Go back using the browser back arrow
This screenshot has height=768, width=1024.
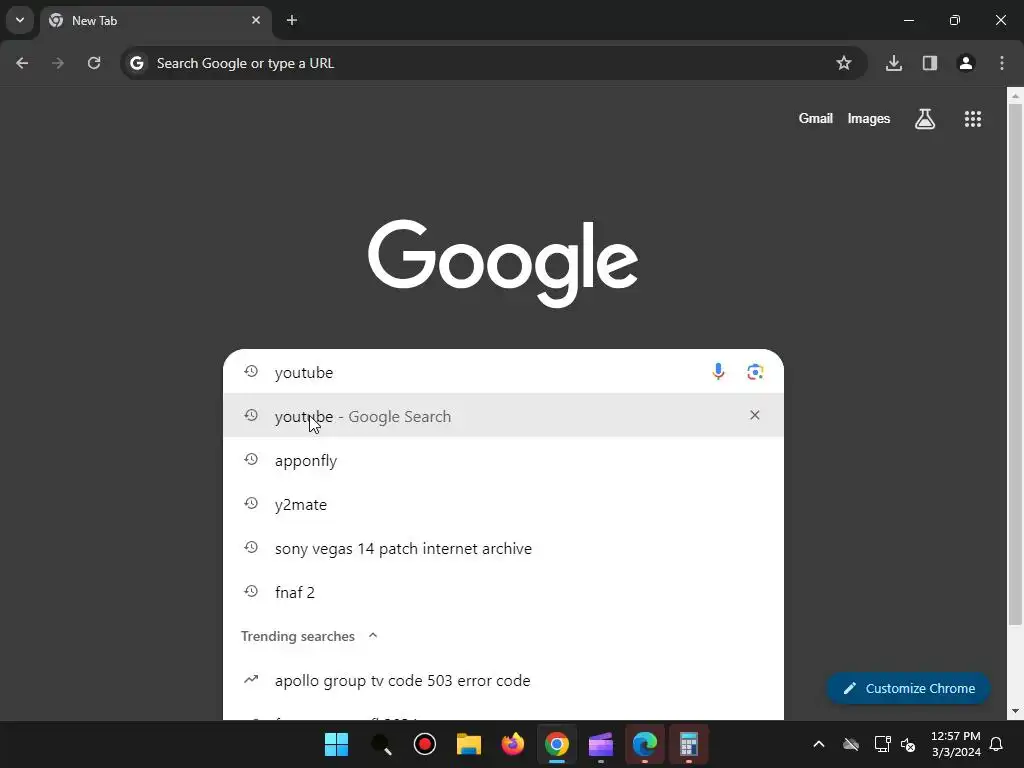point(22,63)
